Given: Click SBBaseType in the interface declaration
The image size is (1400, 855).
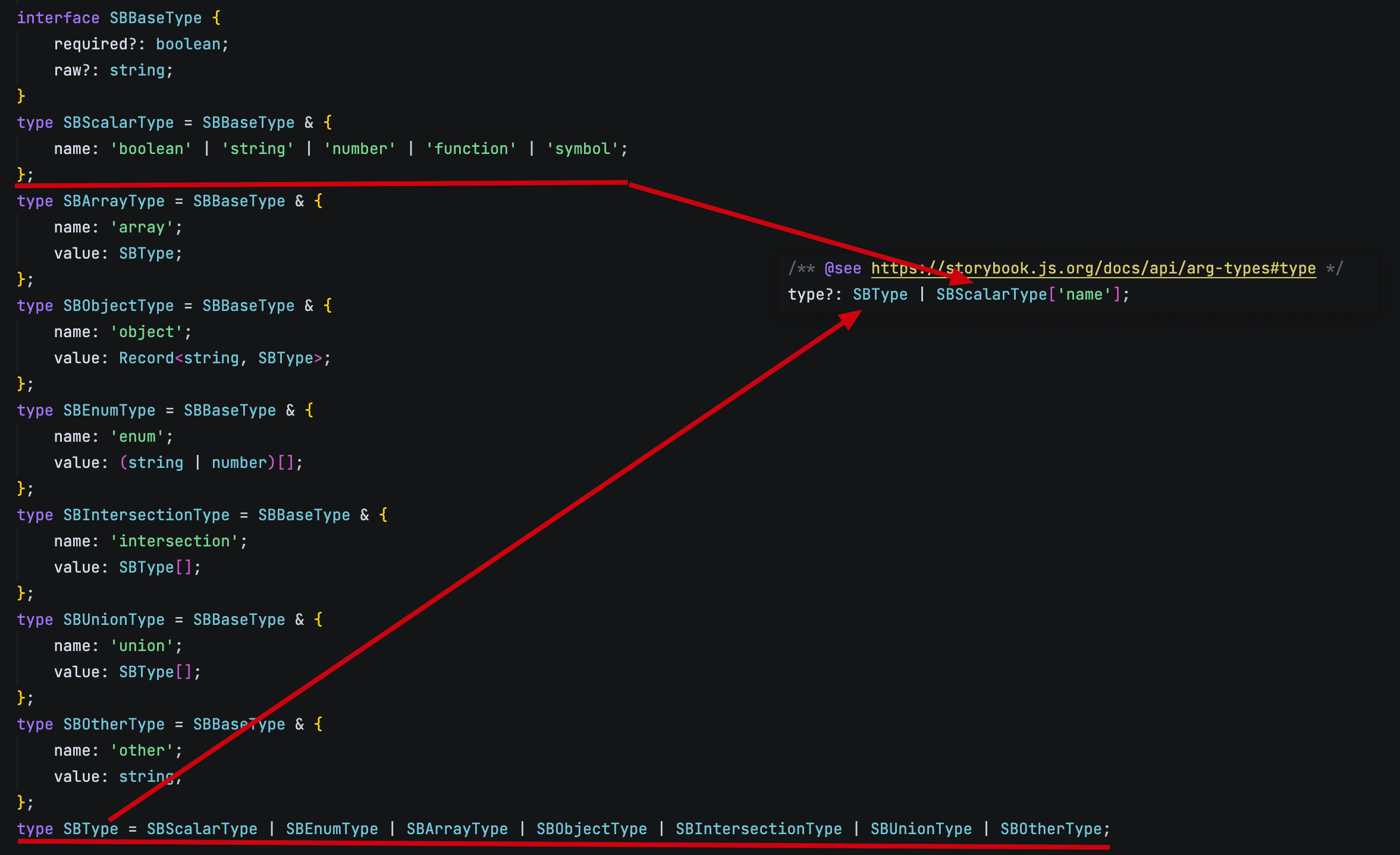Looking at the screenshot, I should click(155, 18).
